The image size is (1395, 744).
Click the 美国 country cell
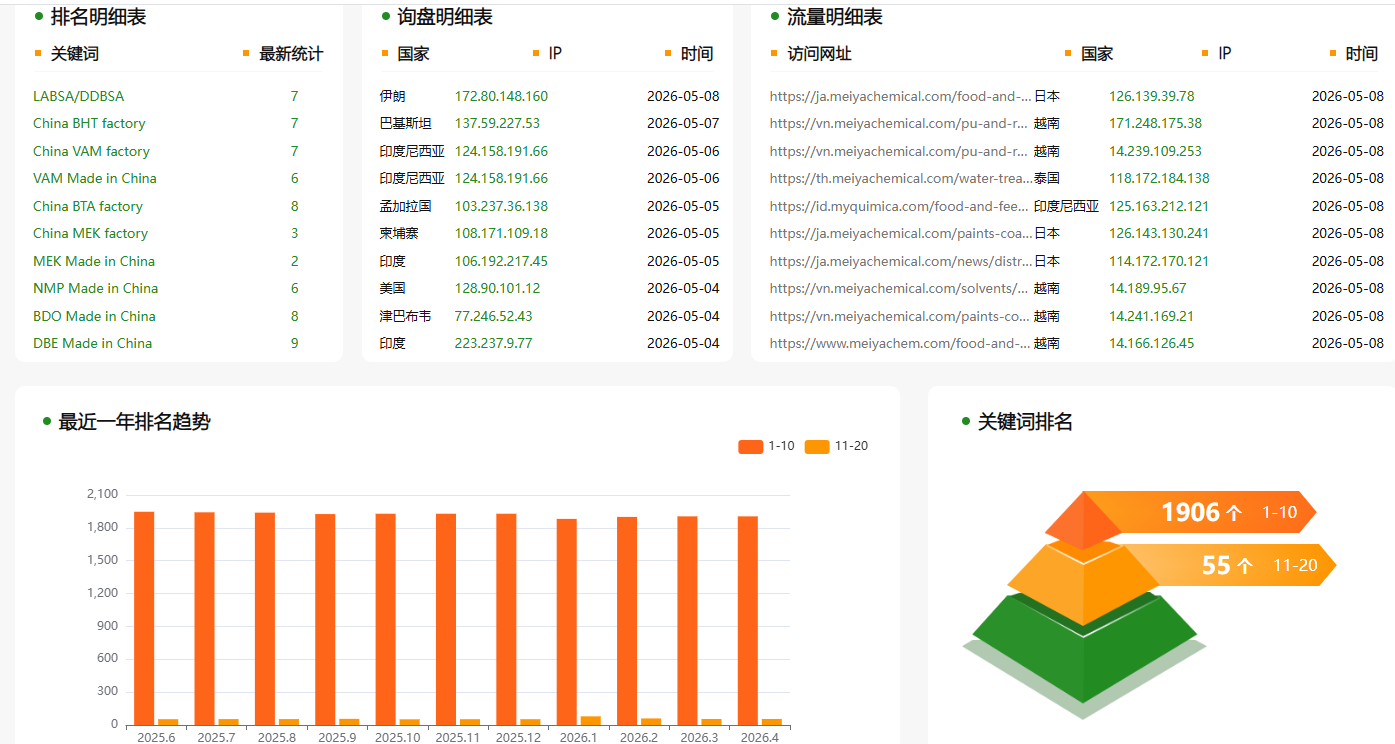(x=392, y=288)
